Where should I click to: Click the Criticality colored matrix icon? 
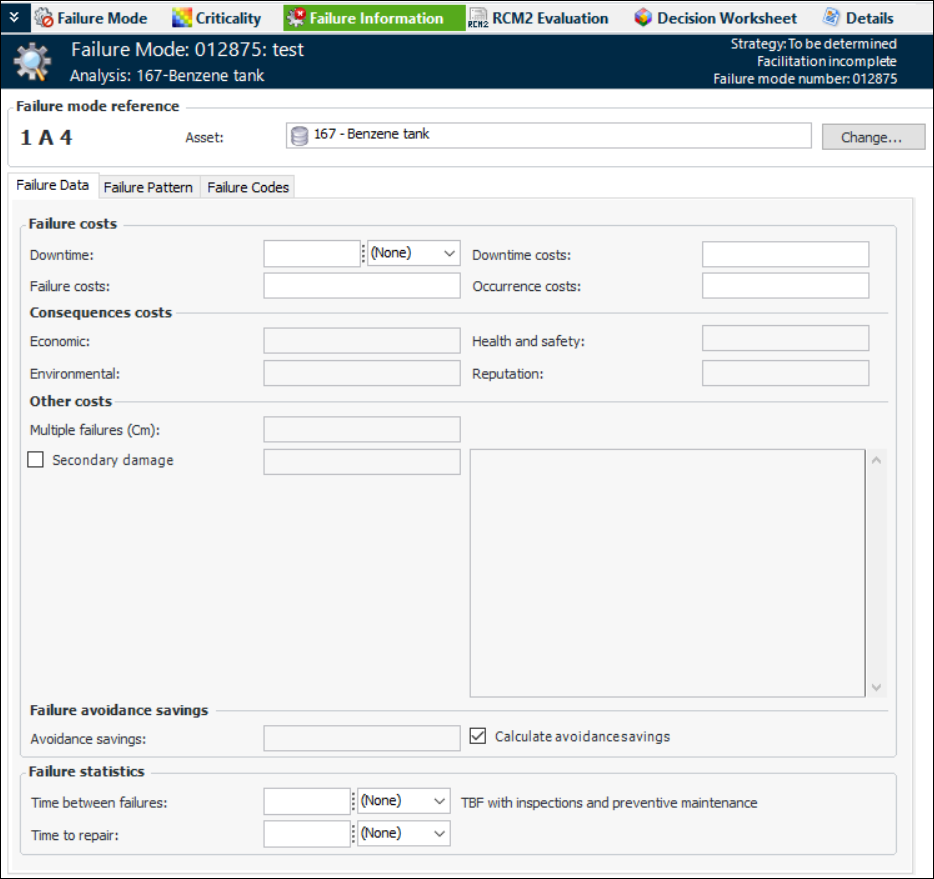tap(182, 18)
